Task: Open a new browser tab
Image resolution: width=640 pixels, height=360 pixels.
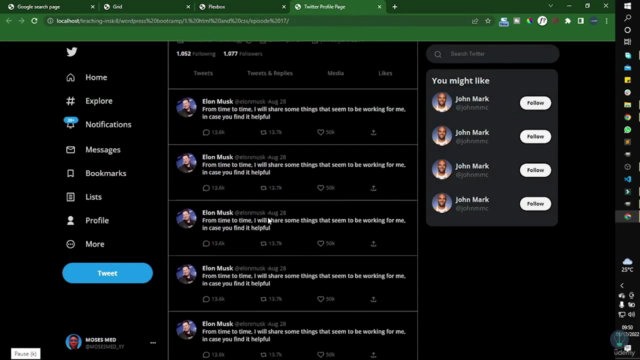Action: click(x=395, y=7)
